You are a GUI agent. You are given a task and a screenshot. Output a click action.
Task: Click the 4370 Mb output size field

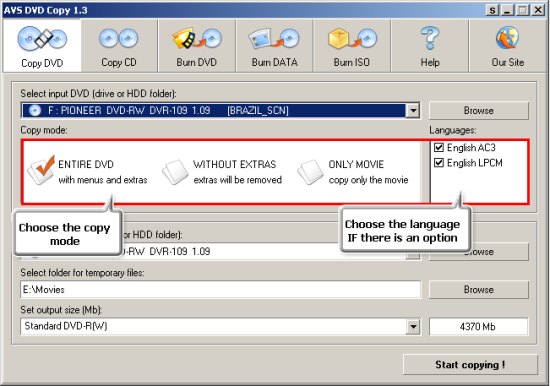478,327
